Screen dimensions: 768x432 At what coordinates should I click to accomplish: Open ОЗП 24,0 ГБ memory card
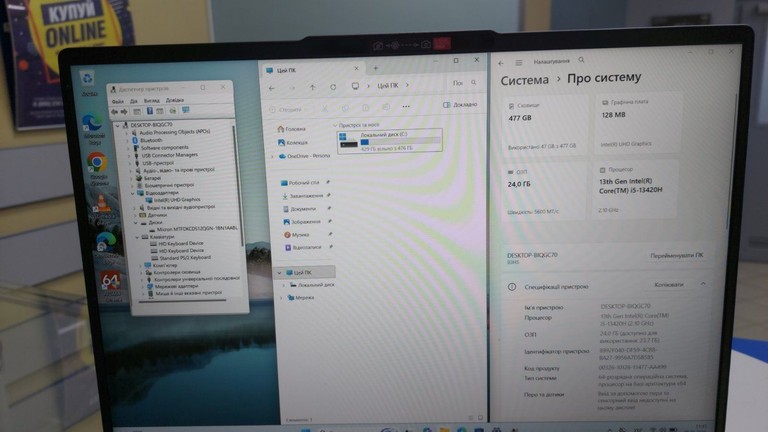pyautogui.click(x=546, y=192)
